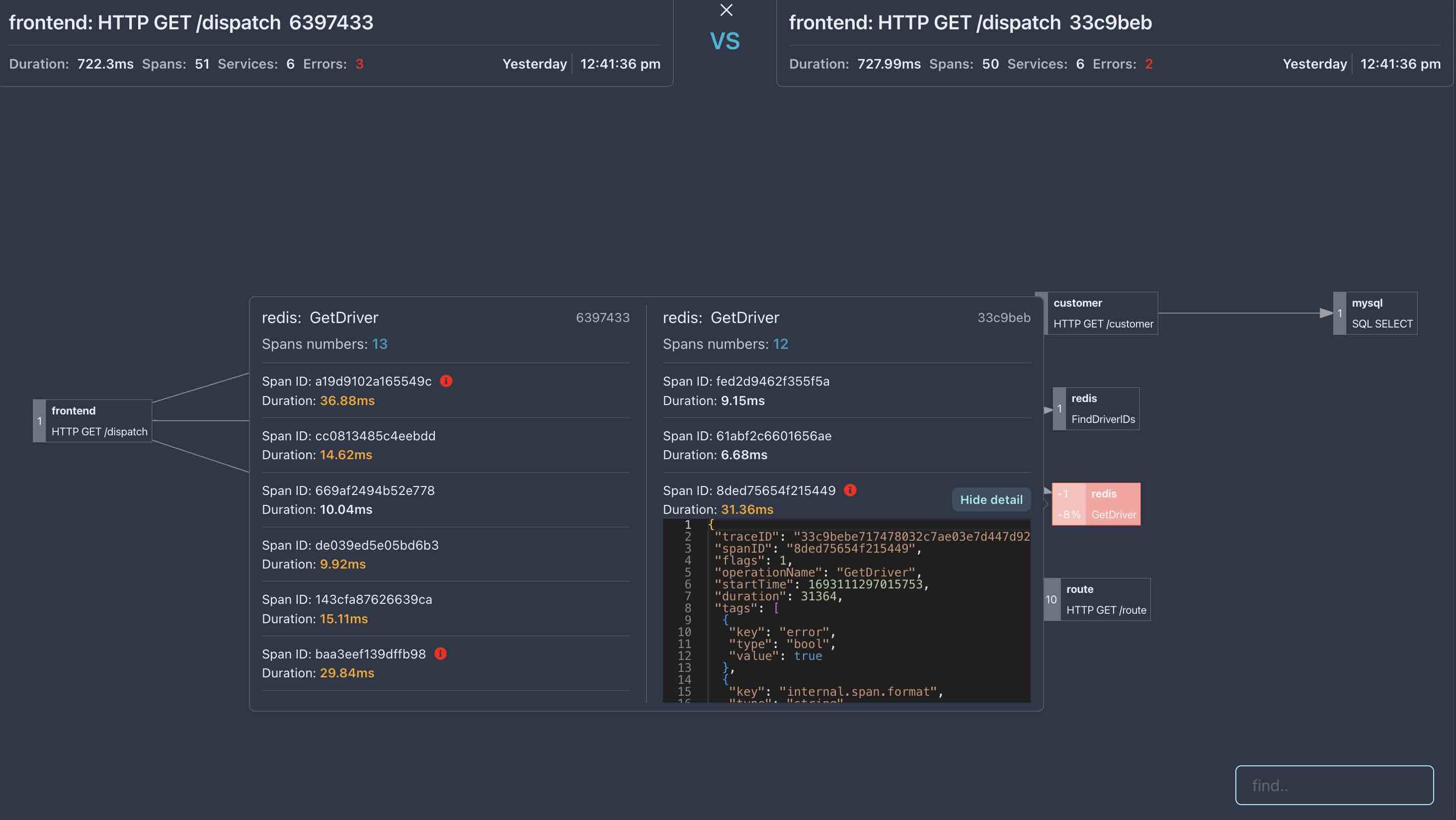Click duration 722.3ms in left header
1456x820 pixels.
(x=105, y=64)
